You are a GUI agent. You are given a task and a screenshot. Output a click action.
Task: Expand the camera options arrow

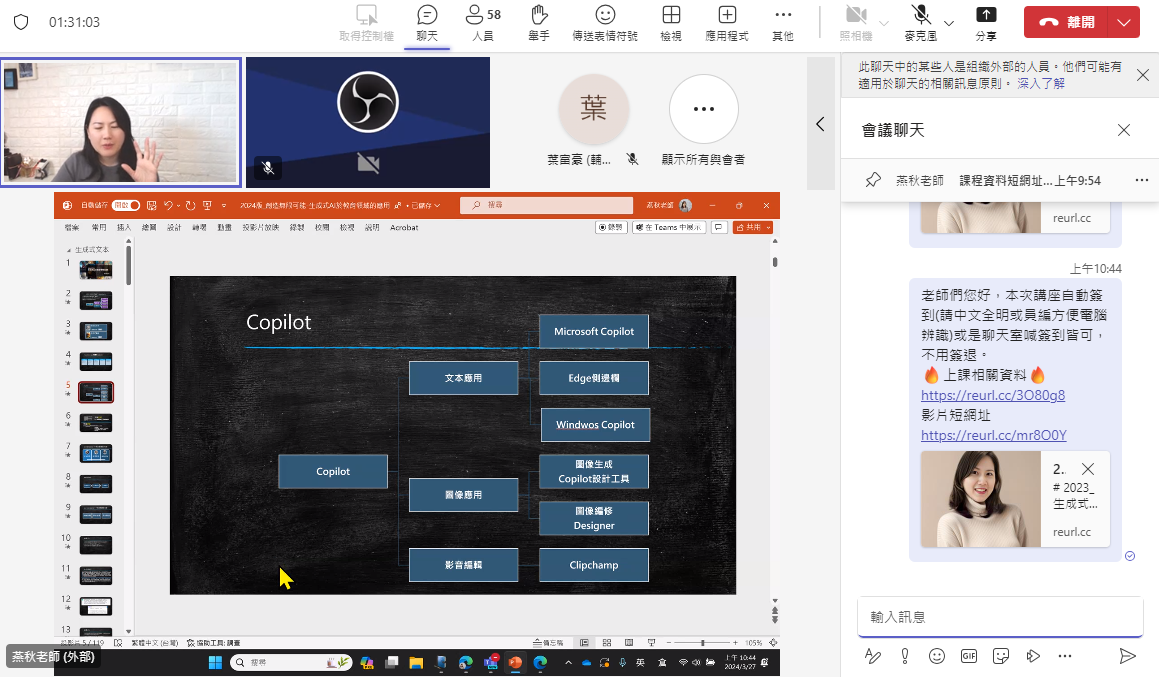[884, 23]
